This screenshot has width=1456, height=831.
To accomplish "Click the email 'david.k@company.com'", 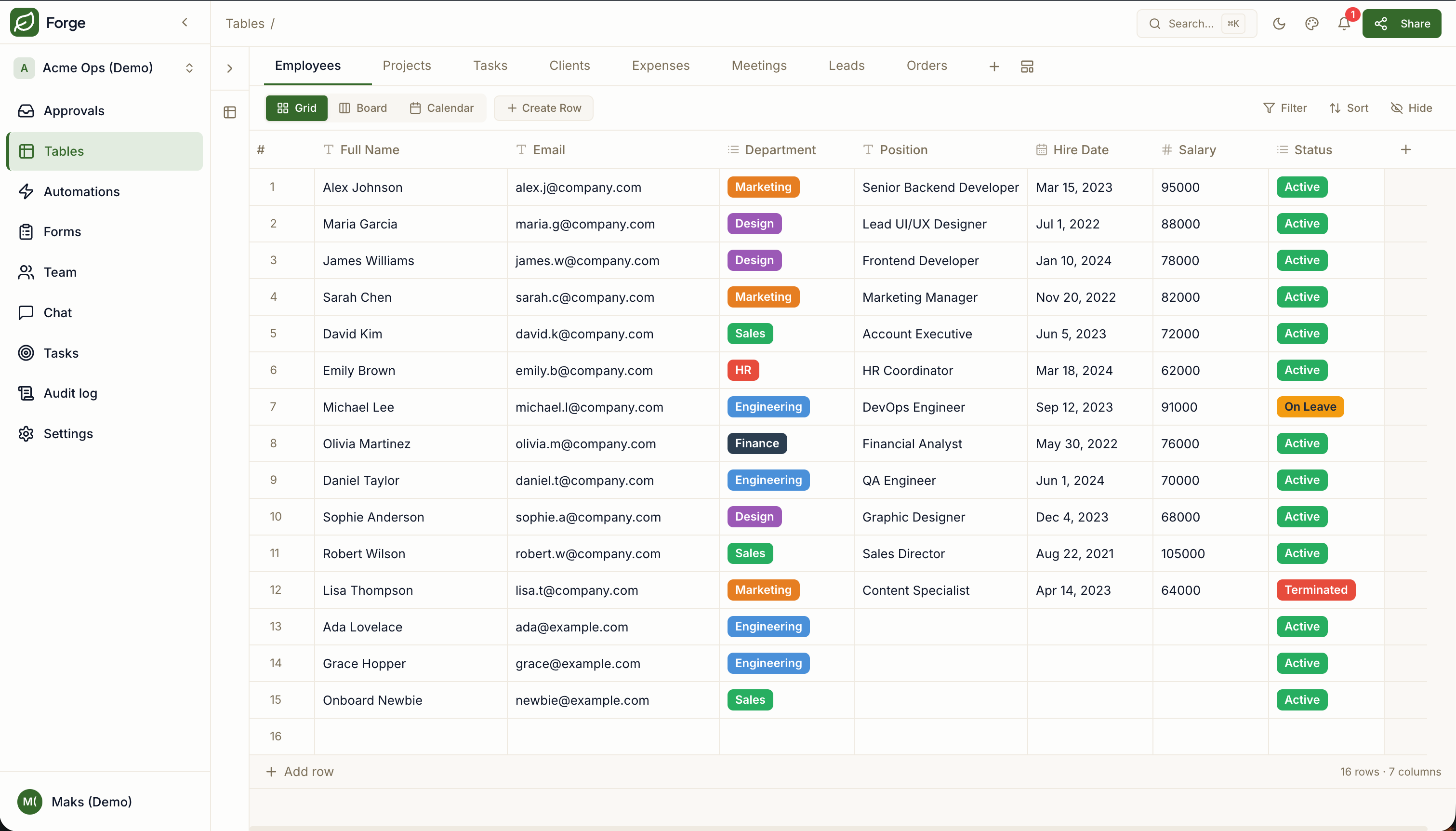I will click(584, 334).
